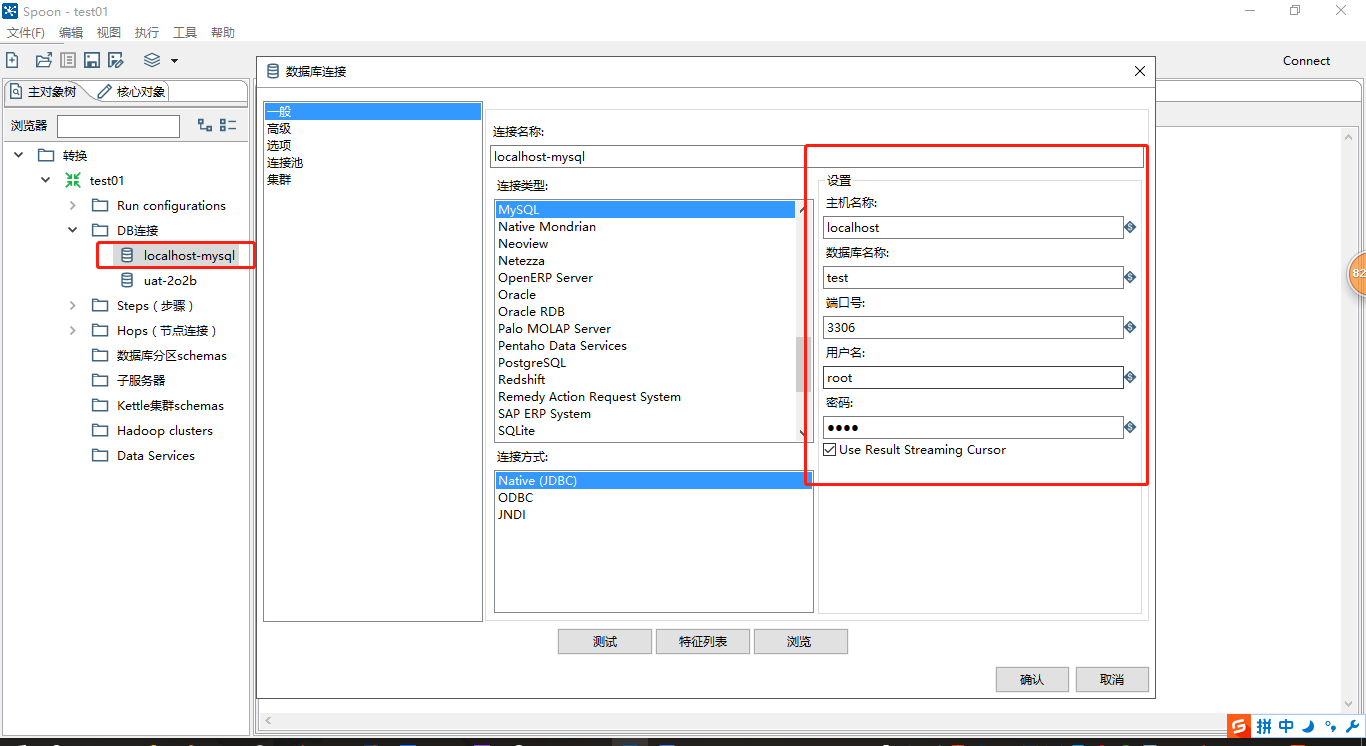Click the collapse-all list icon beside browser field
This screenshot has height=746, width=1366.
228,125
